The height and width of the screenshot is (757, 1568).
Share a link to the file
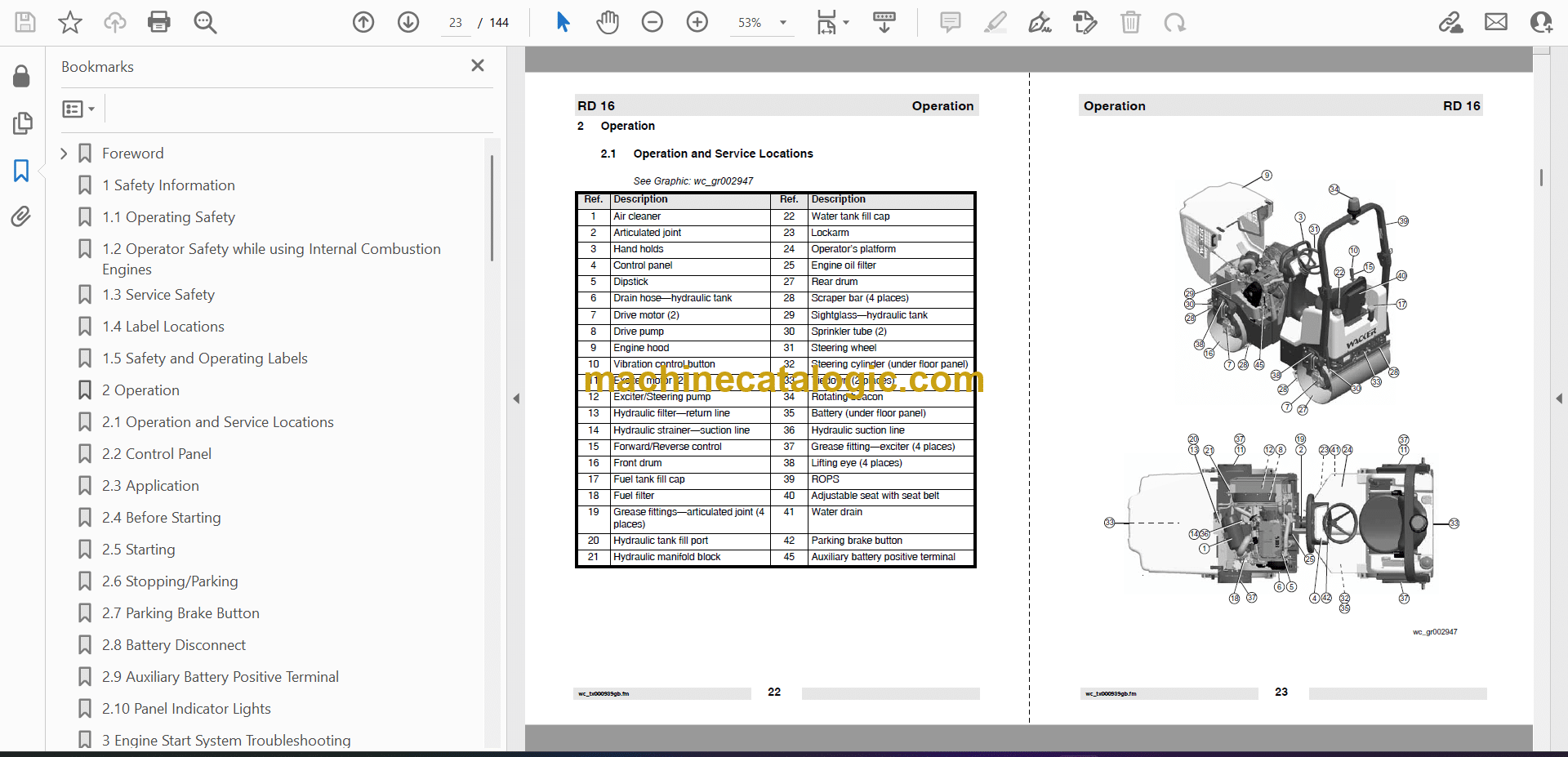pyautogui.click(x=1451, y=22)
